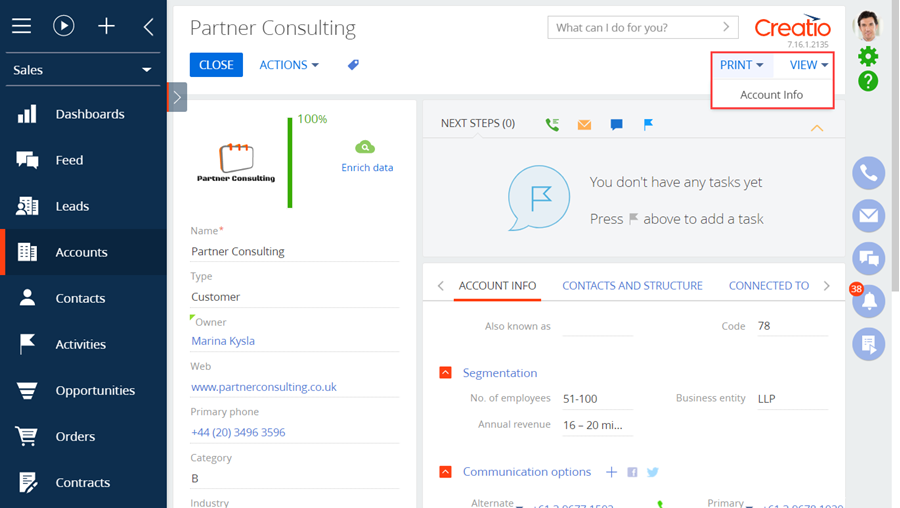The height and width of the screenshot is (508, 900).
Task: Collapse the left side panel arrow
Action: point(149,26)
